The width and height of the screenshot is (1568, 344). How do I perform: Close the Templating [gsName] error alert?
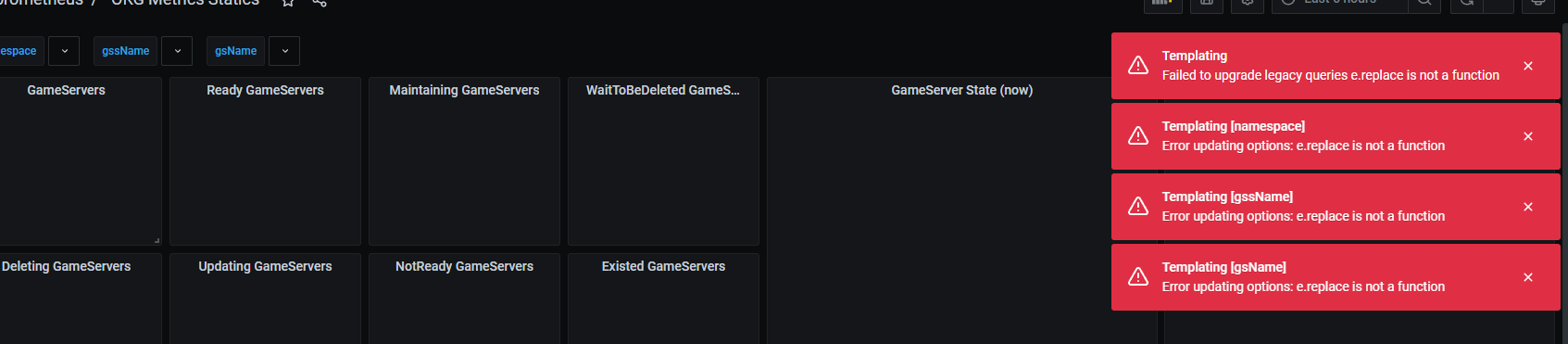tap(1528, 277)
